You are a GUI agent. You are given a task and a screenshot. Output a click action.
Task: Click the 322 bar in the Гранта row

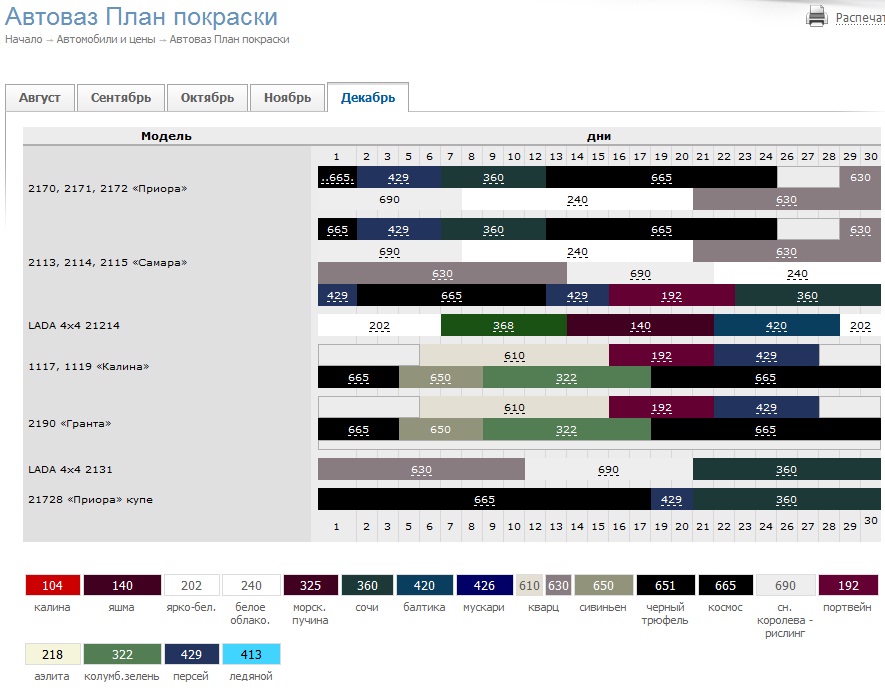click(567, 429)
